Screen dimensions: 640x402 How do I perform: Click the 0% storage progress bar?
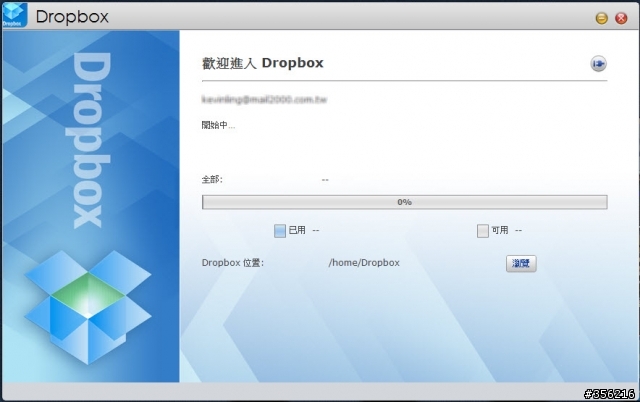click(404, 202)
